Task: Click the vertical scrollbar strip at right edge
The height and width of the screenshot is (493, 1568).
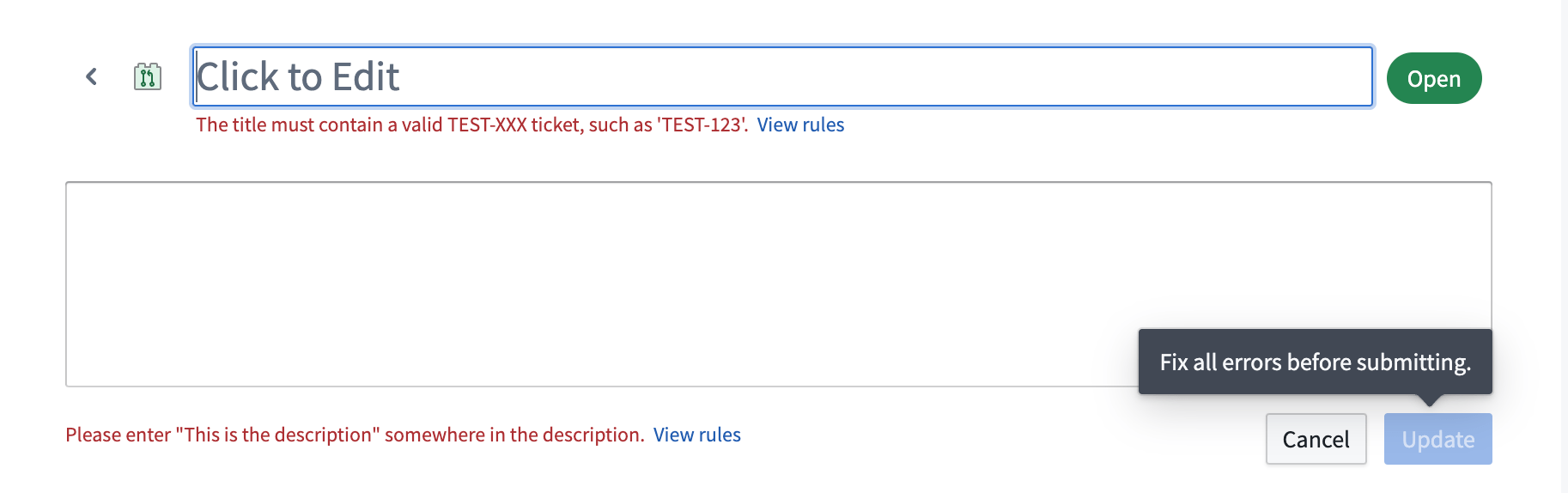Action: point(1564,246)
